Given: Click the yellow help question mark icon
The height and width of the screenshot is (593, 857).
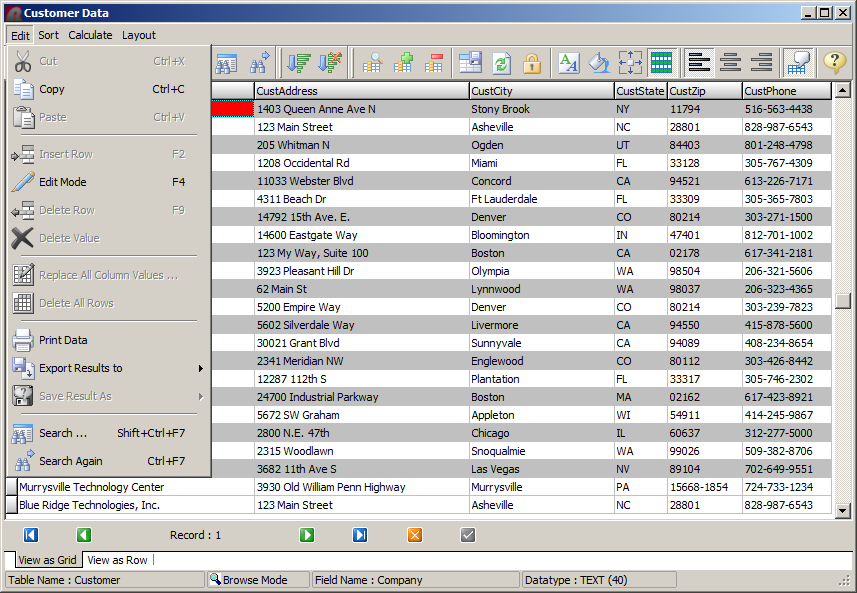Looking at the screenshot, I should click(834, 63).
